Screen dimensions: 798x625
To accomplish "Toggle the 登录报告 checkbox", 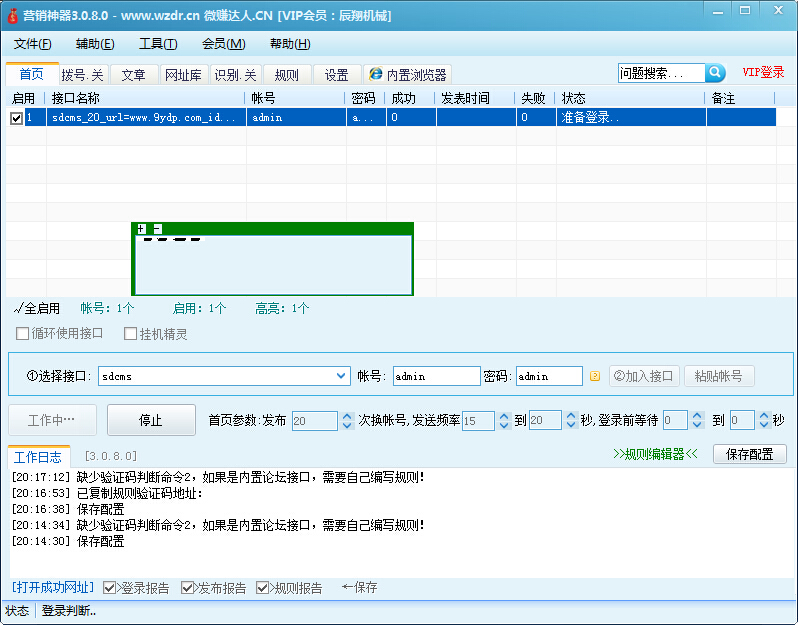I will (110, 588).
